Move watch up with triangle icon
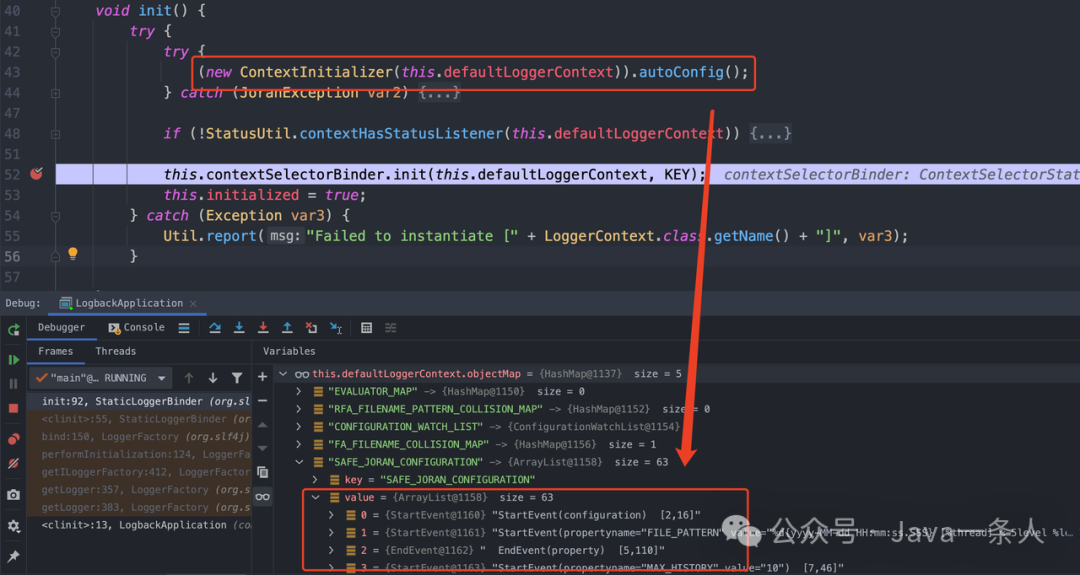This screenshot has width=1080, height=575. click(262, 425)
